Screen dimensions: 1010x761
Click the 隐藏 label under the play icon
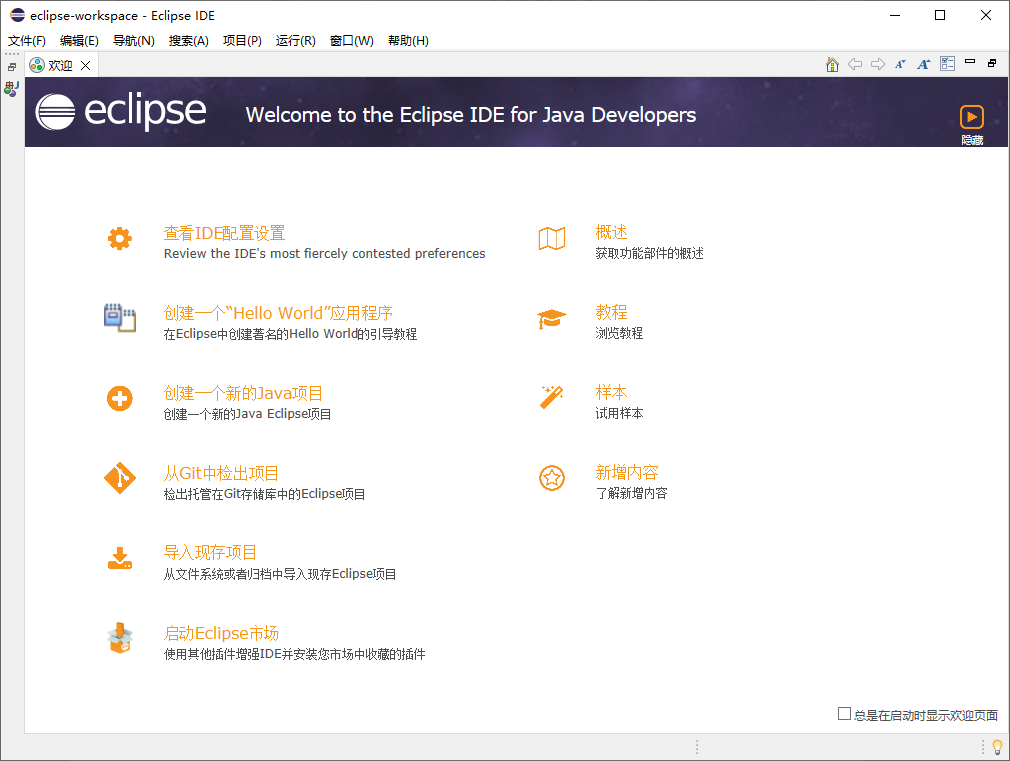coord(972,140)
